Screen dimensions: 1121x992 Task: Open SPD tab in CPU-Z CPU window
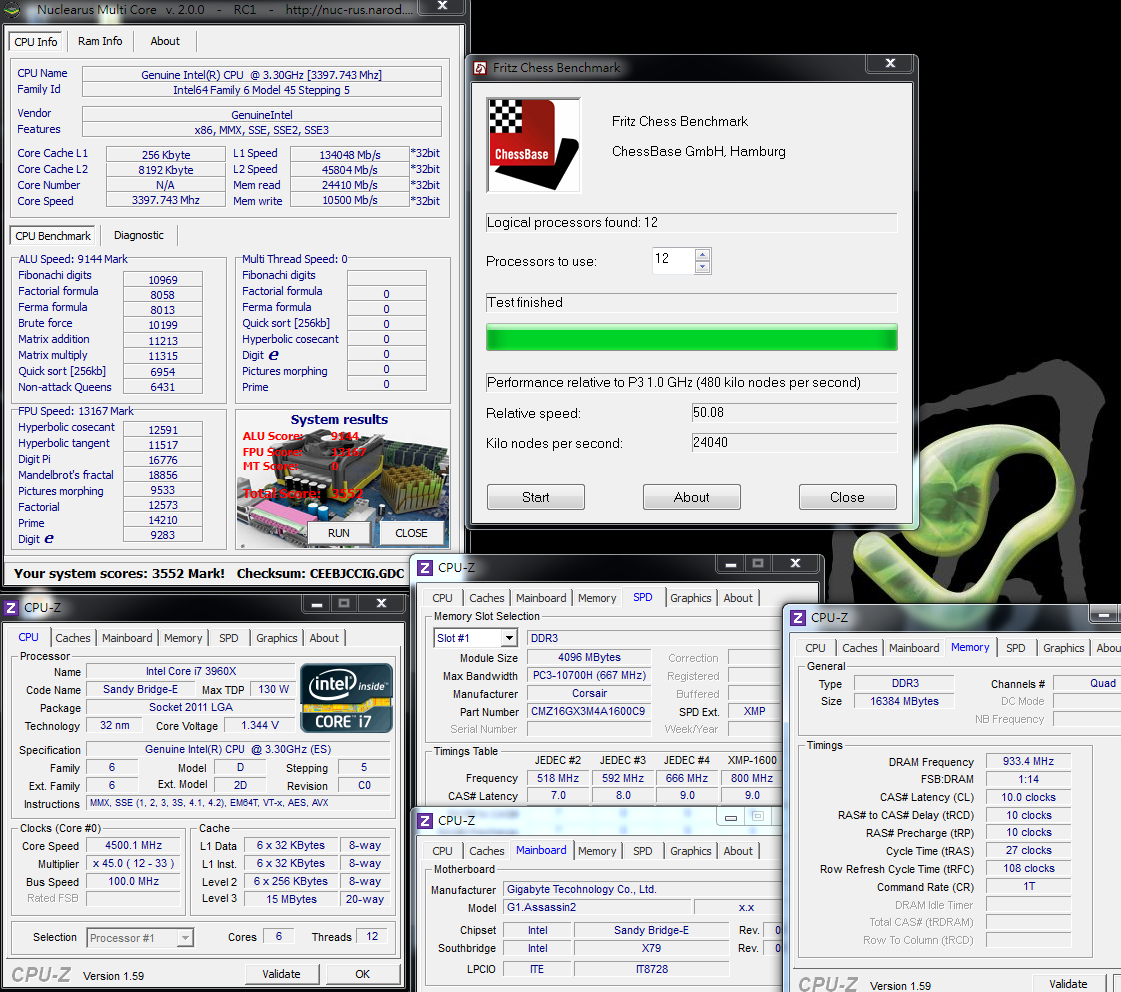(229, 638)
